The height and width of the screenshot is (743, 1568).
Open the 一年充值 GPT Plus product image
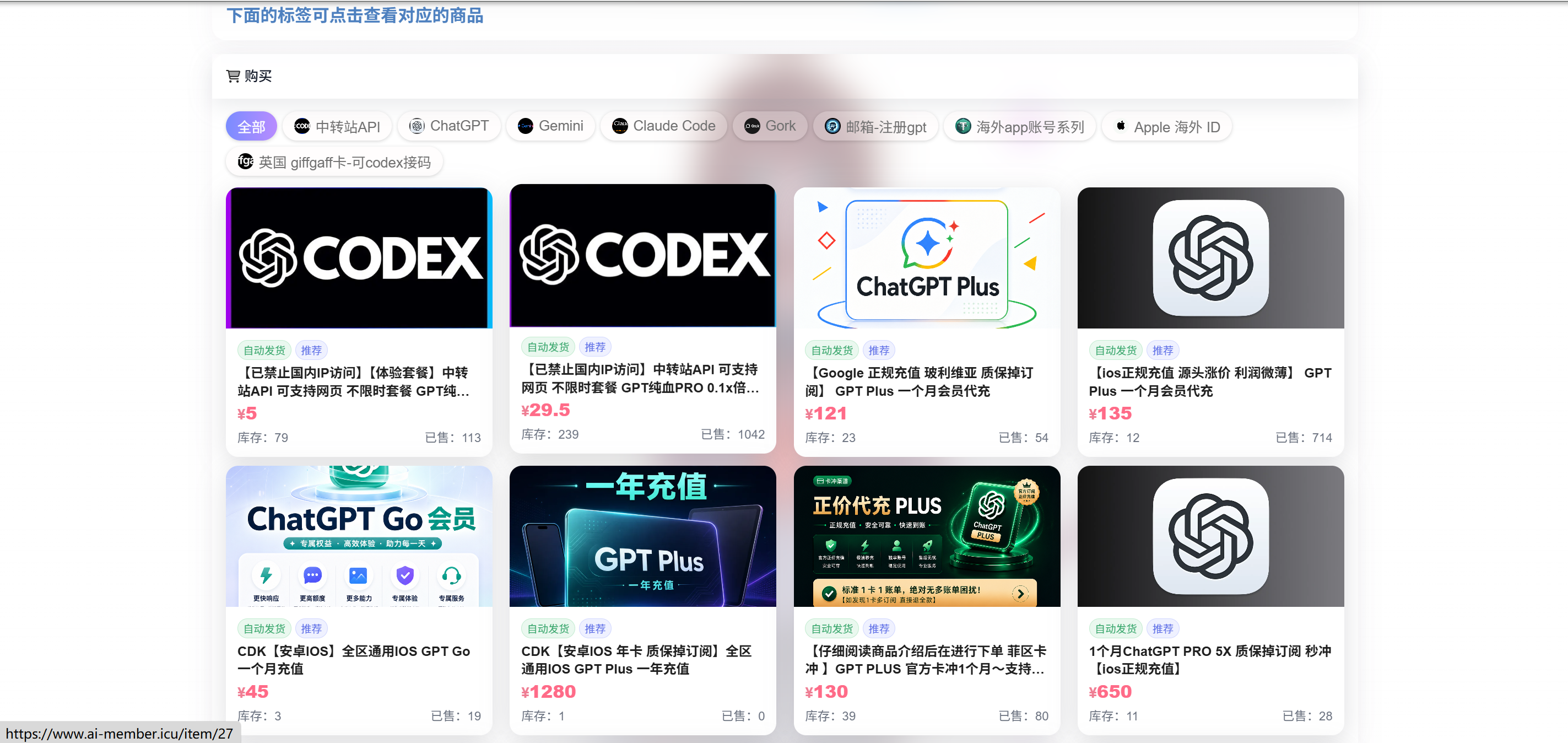tap(643, 536)
